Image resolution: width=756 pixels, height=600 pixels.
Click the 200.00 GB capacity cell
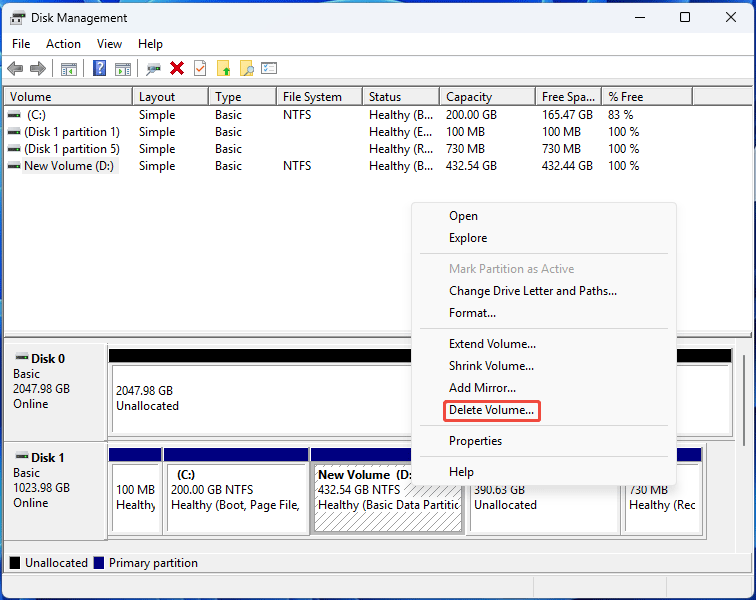pos(471,115)
